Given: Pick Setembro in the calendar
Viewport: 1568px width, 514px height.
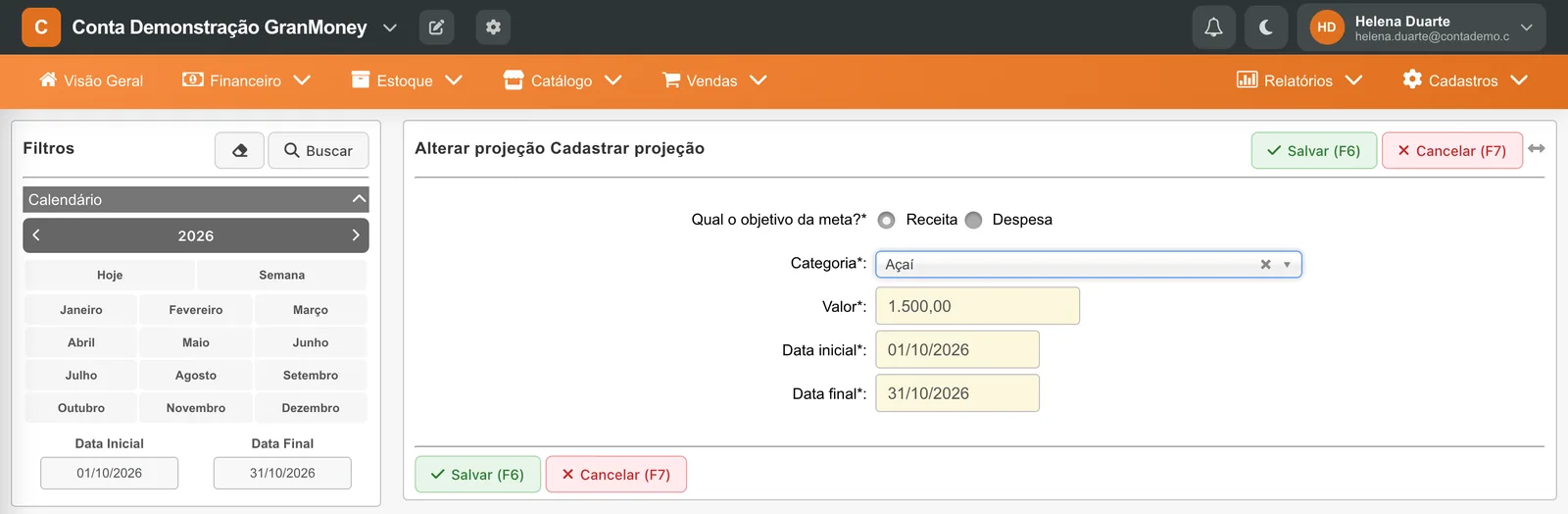Looking at the screenshot, I should [x=311, y=376].
